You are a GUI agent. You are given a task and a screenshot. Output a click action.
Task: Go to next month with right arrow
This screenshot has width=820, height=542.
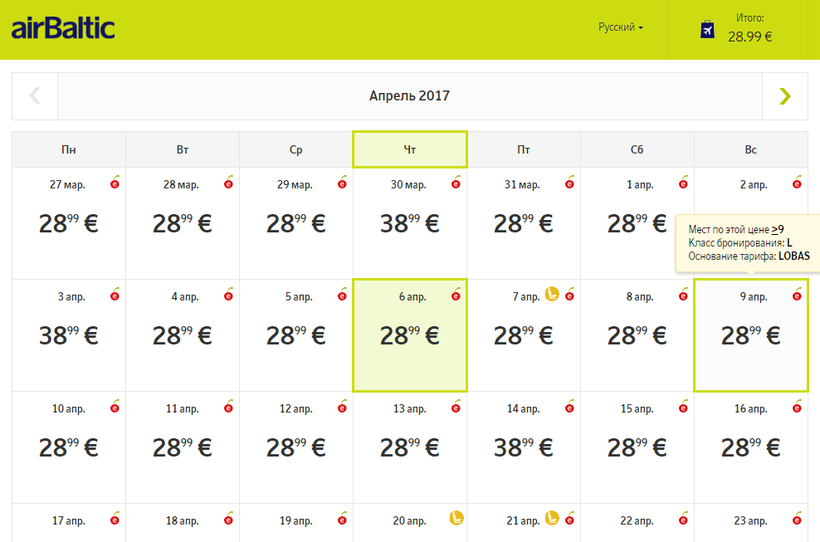click(785, 96)
